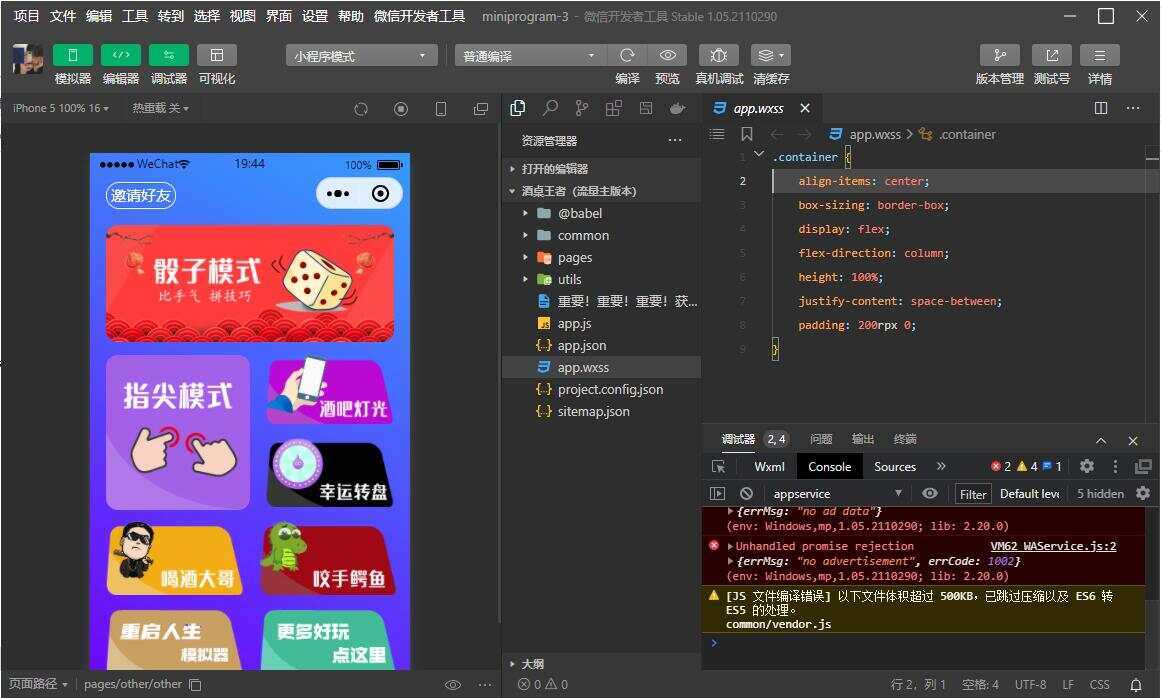This screenshot has width=1161, height=698.
Task: Click the notification bell in status bar
Action: click(x=1133, y=685)
